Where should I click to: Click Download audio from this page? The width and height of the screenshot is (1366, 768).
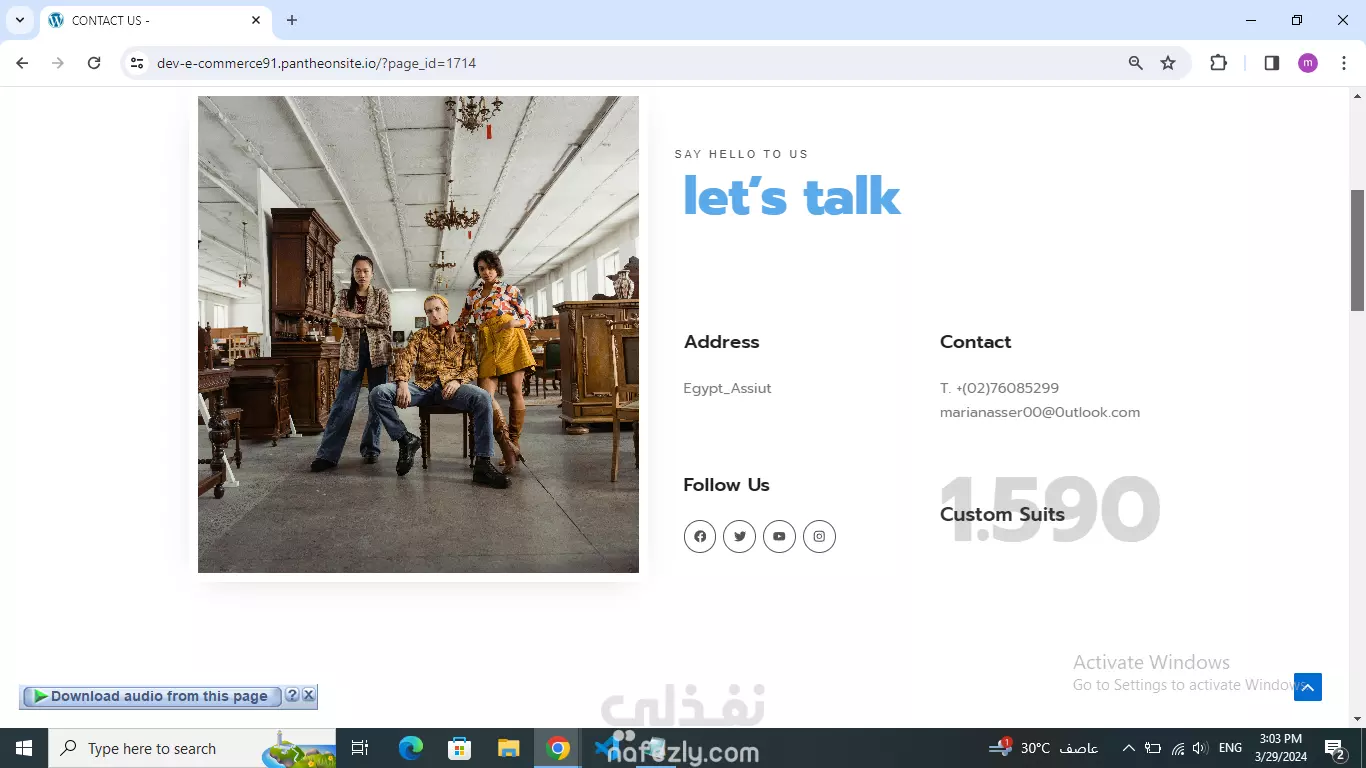pyautogui.click(x=151, y=696)
